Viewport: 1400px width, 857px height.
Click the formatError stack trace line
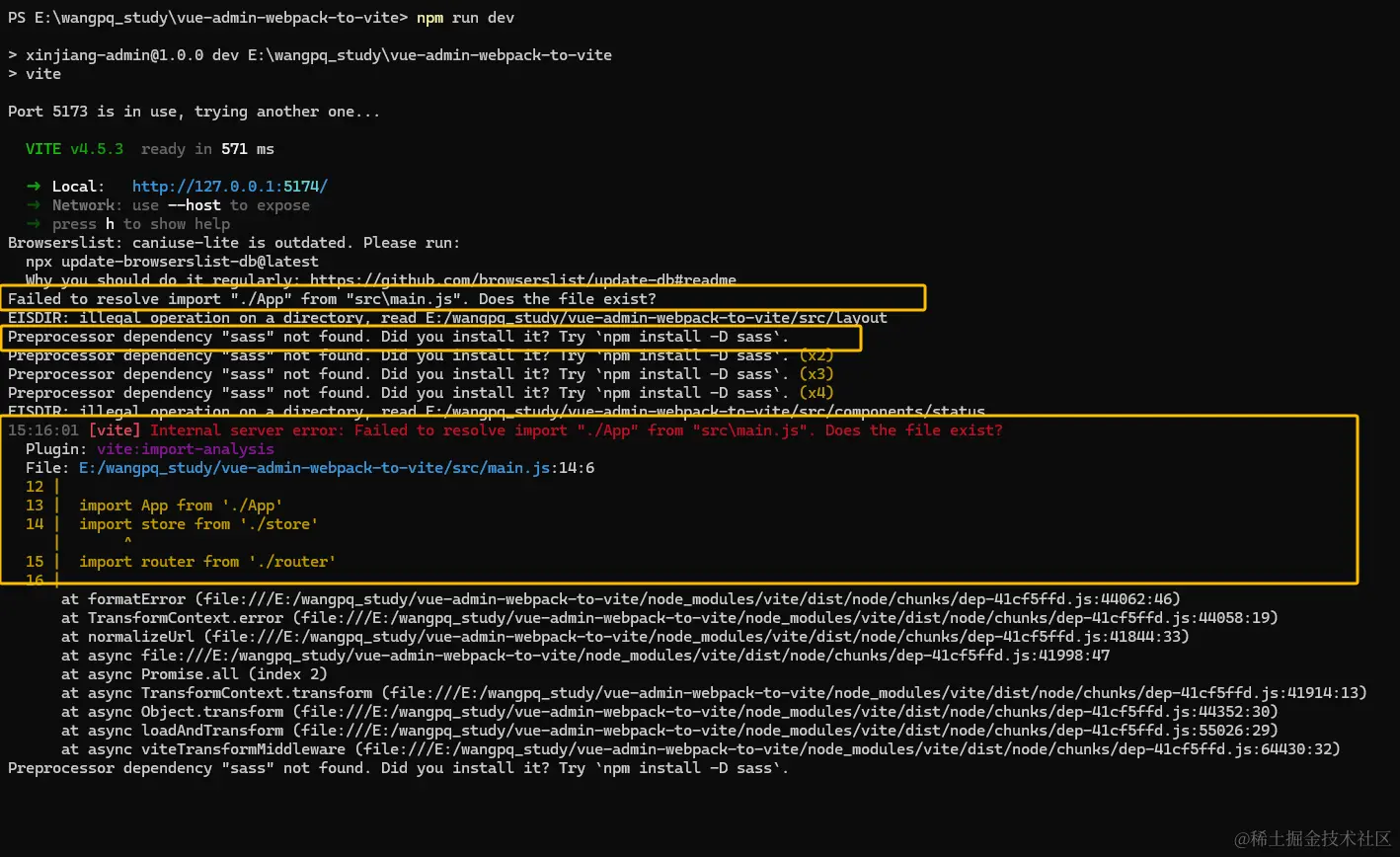pos(621,599)
